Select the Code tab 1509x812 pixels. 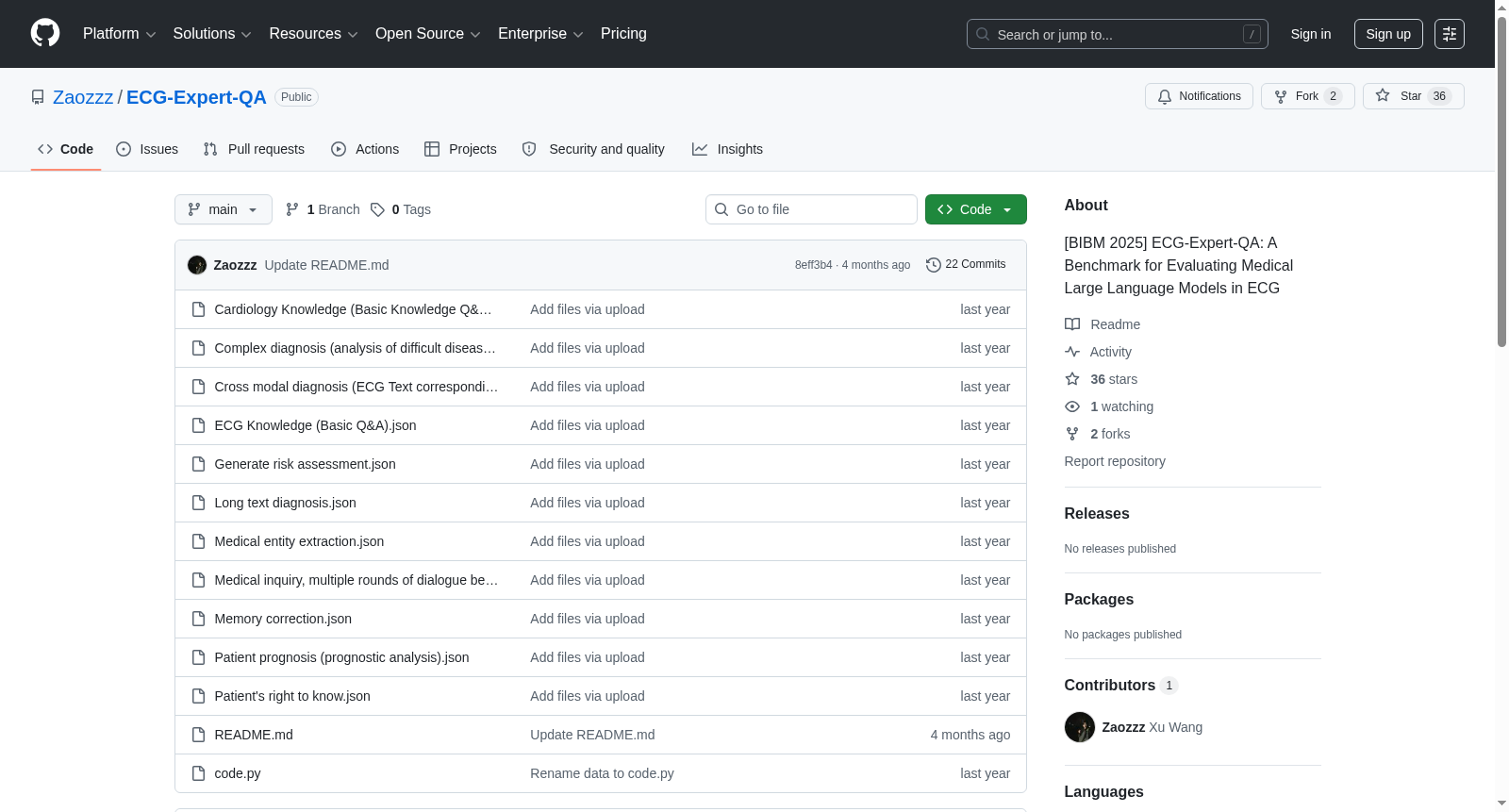[x=66, y=149]
